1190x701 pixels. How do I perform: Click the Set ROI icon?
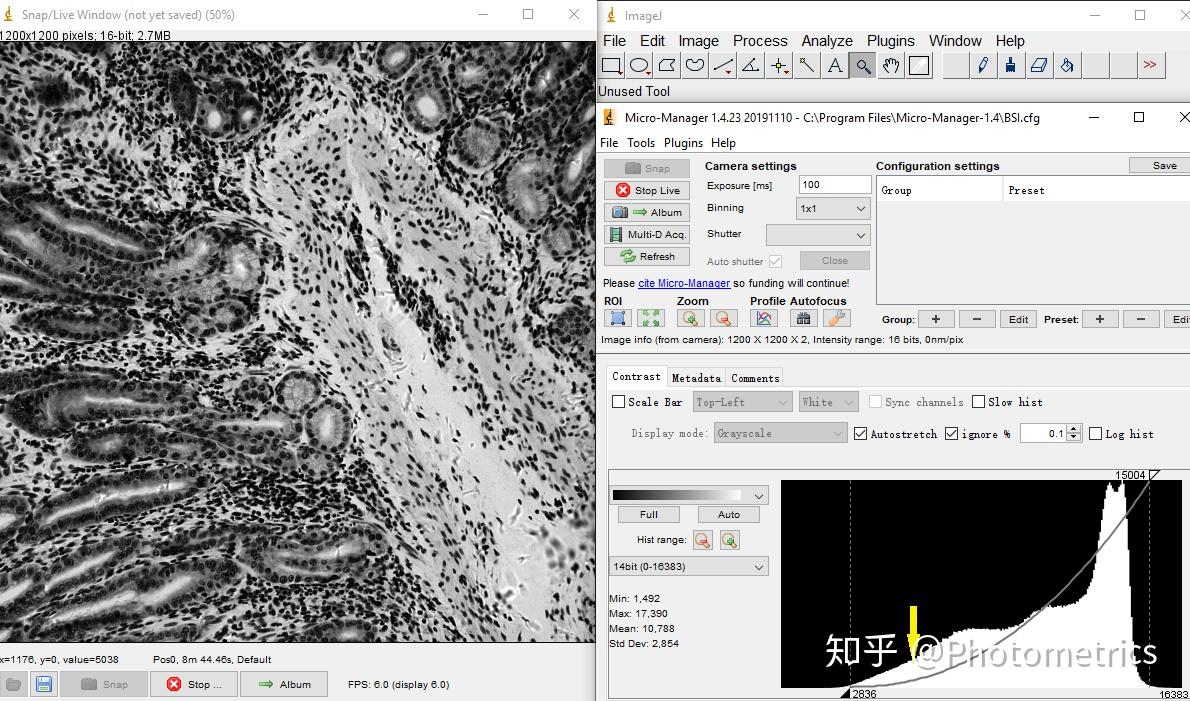coord(618,318)
